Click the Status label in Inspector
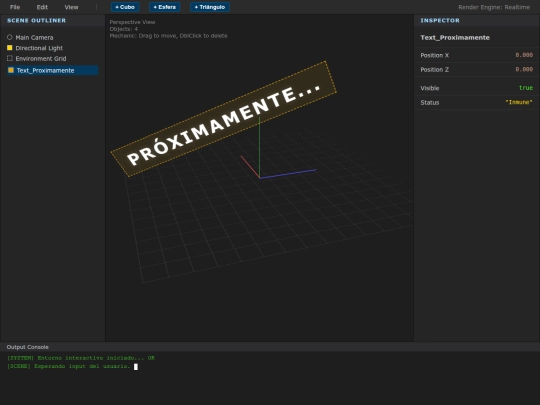540x405 pixels. [x=430, y=103]
